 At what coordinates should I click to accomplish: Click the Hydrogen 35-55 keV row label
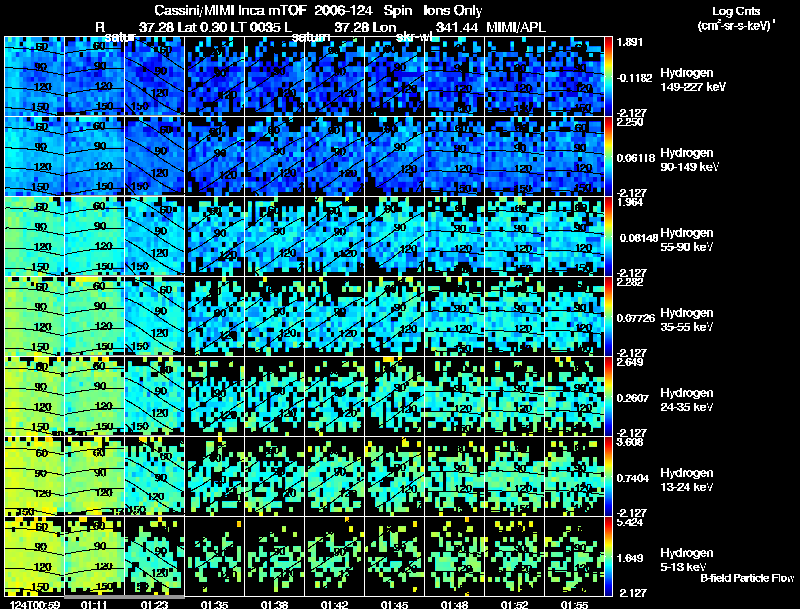687,320
